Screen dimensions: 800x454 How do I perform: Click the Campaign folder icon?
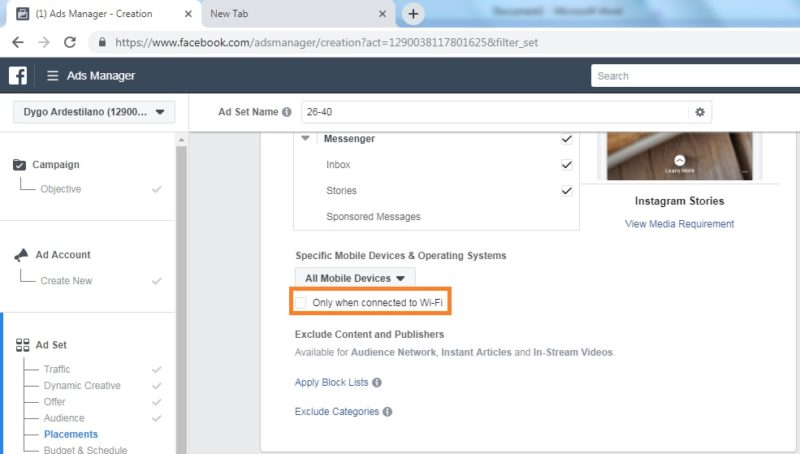(x=19, y=164)
